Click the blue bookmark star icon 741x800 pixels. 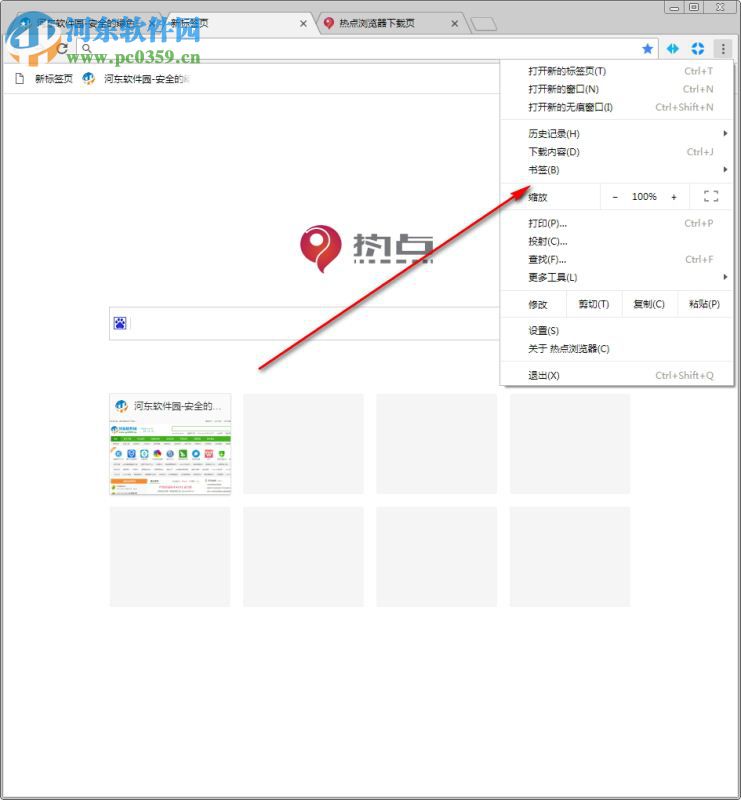pos(647,48)
